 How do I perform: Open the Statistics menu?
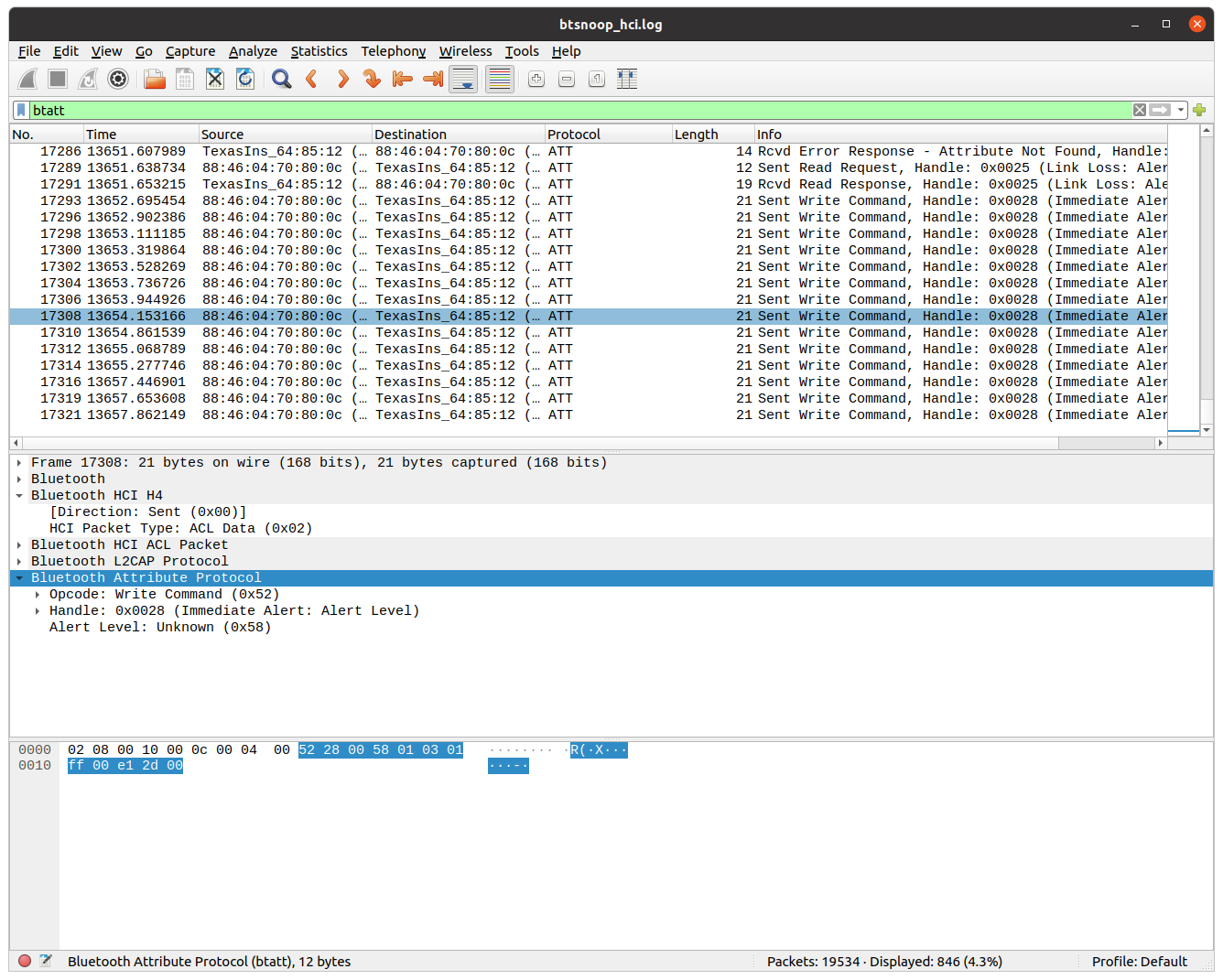pos(319,51)
